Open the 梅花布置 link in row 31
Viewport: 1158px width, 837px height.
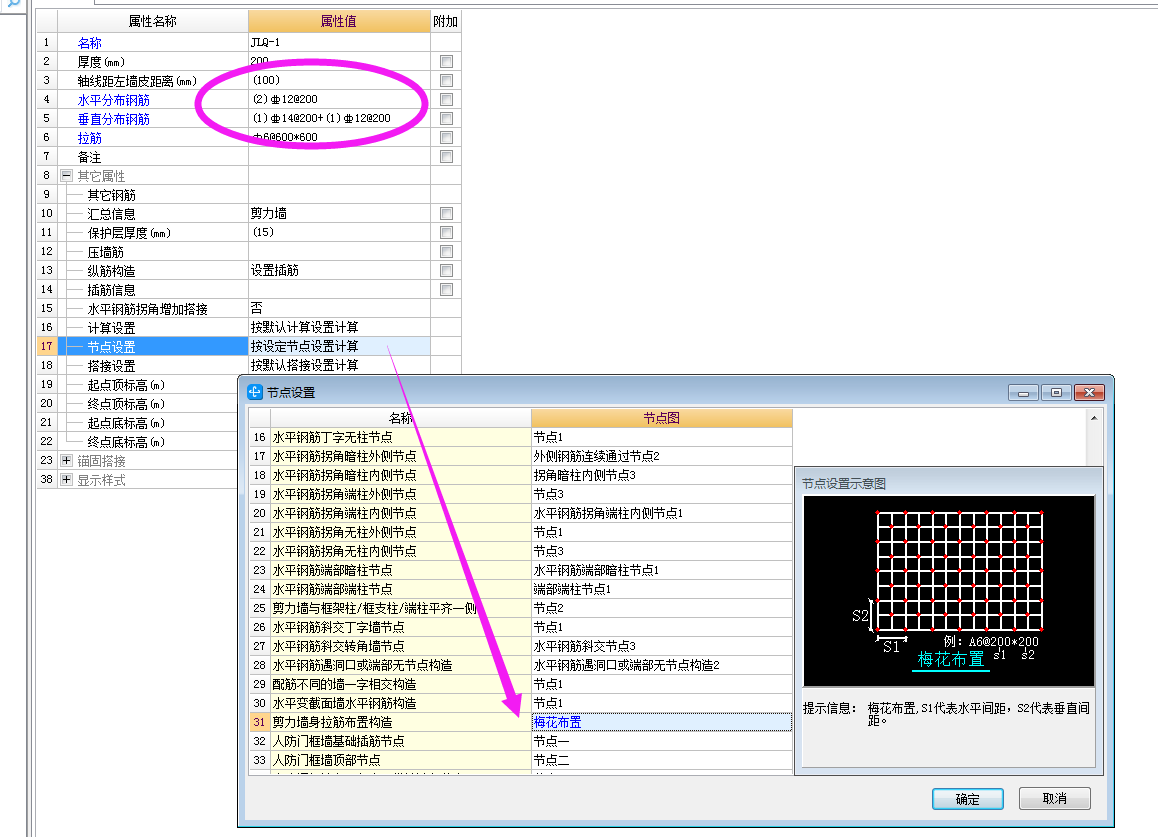pyautogui.click(x=557, y=721)
